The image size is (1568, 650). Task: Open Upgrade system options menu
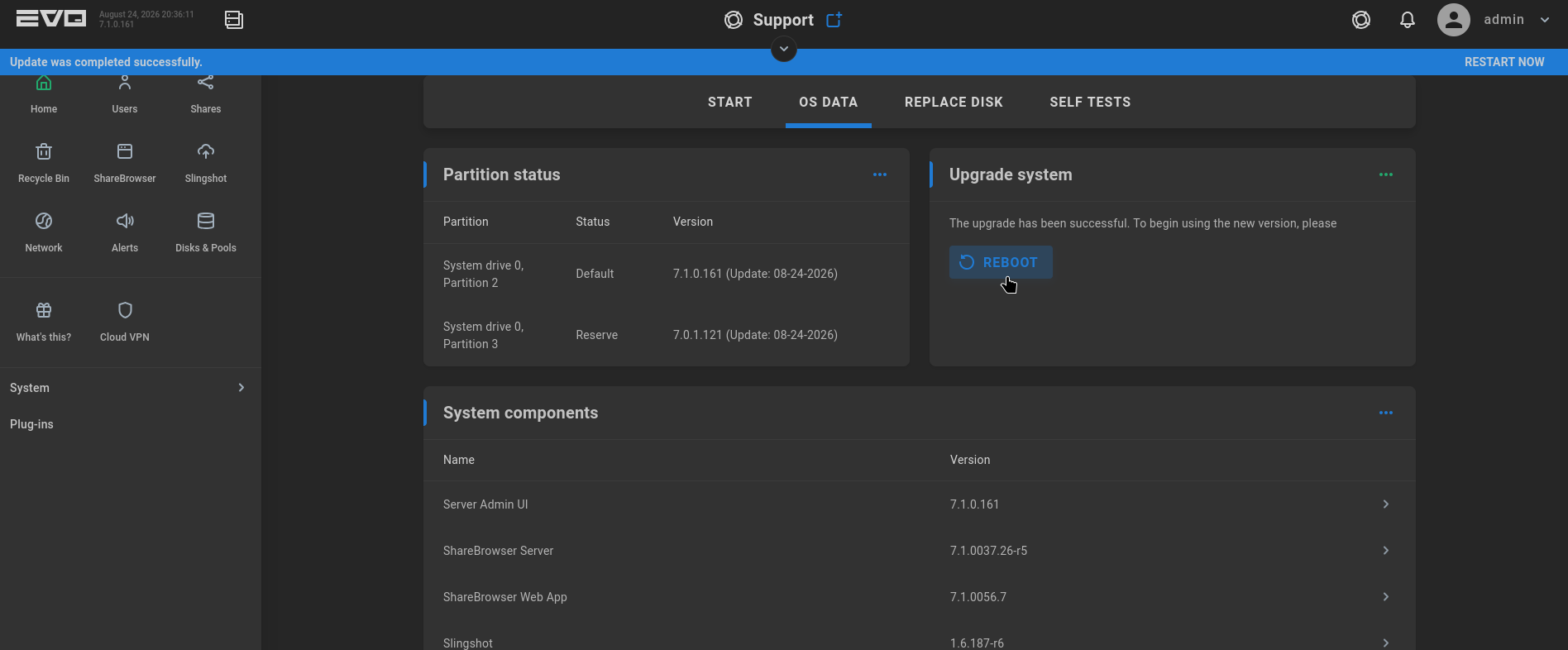[1386, 174]
